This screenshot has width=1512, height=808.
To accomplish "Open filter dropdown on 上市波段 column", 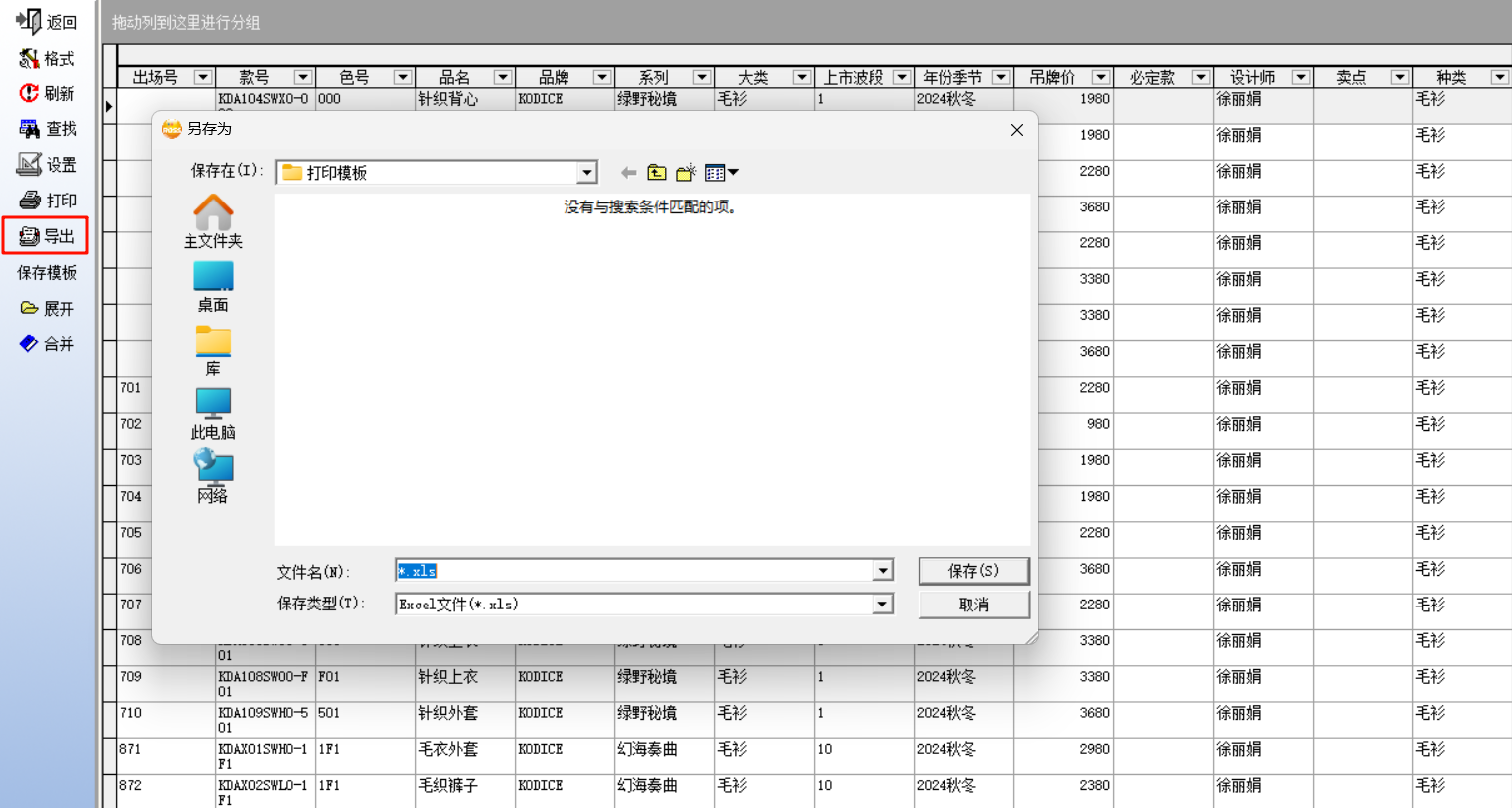I will coord(902,77).
